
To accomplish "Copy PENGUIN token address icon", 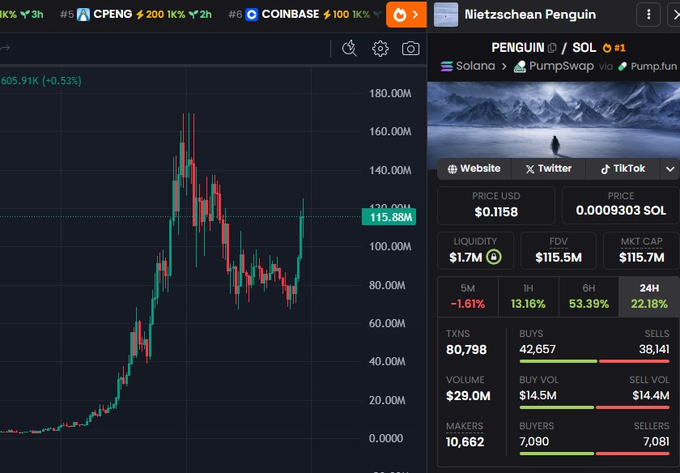I will coord(552,48).
